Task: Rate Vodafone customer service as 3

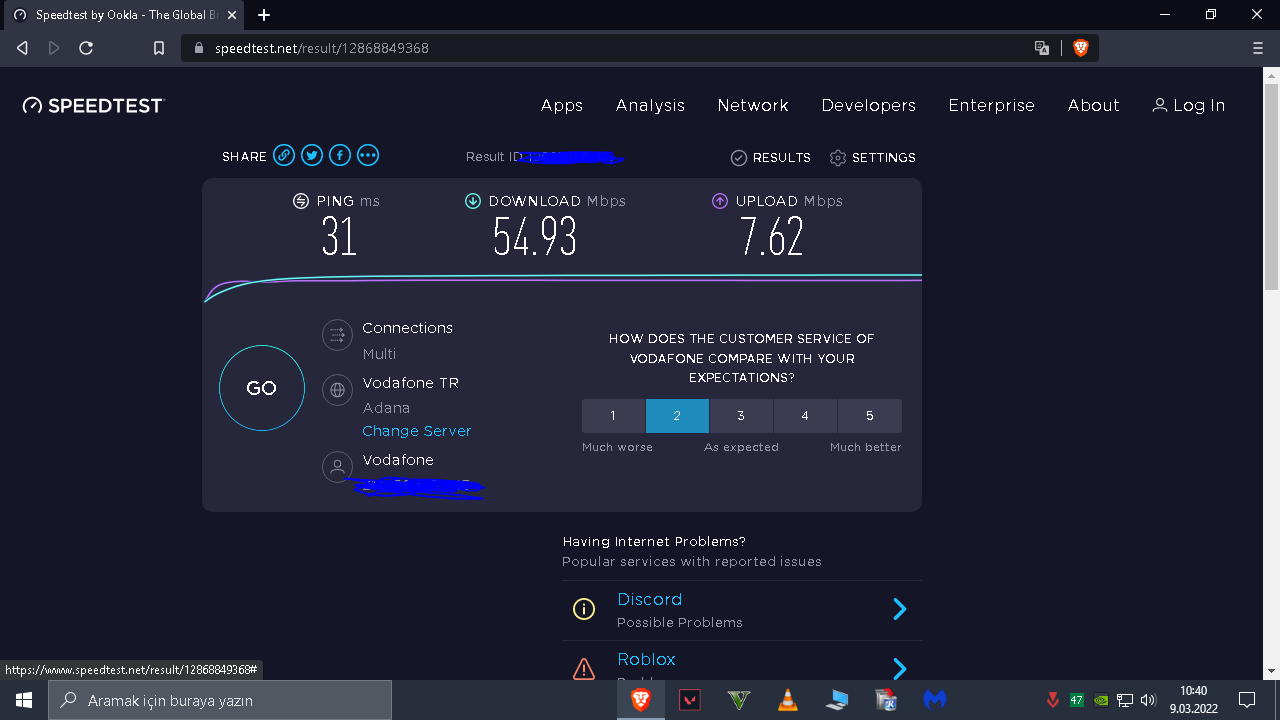Action: (x=741, y=416)
